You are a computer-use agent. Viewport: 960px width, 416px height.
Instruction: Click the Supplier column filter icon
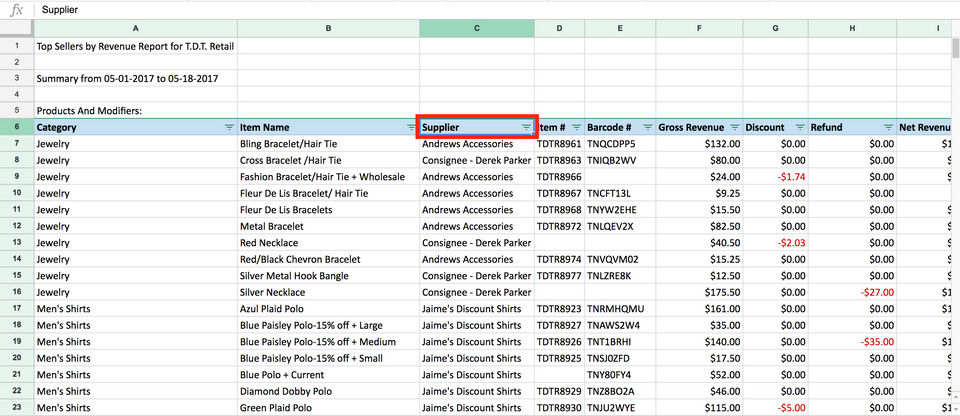526,128
